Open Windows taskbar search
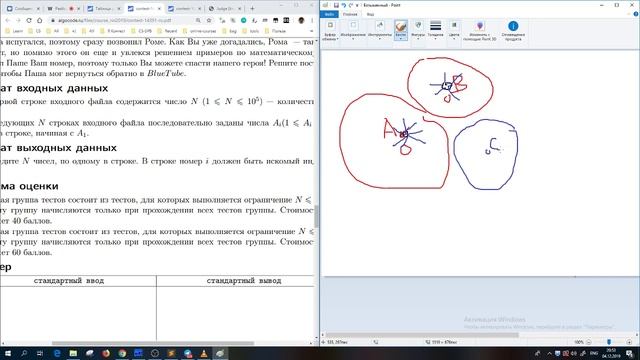 [24, 353]
